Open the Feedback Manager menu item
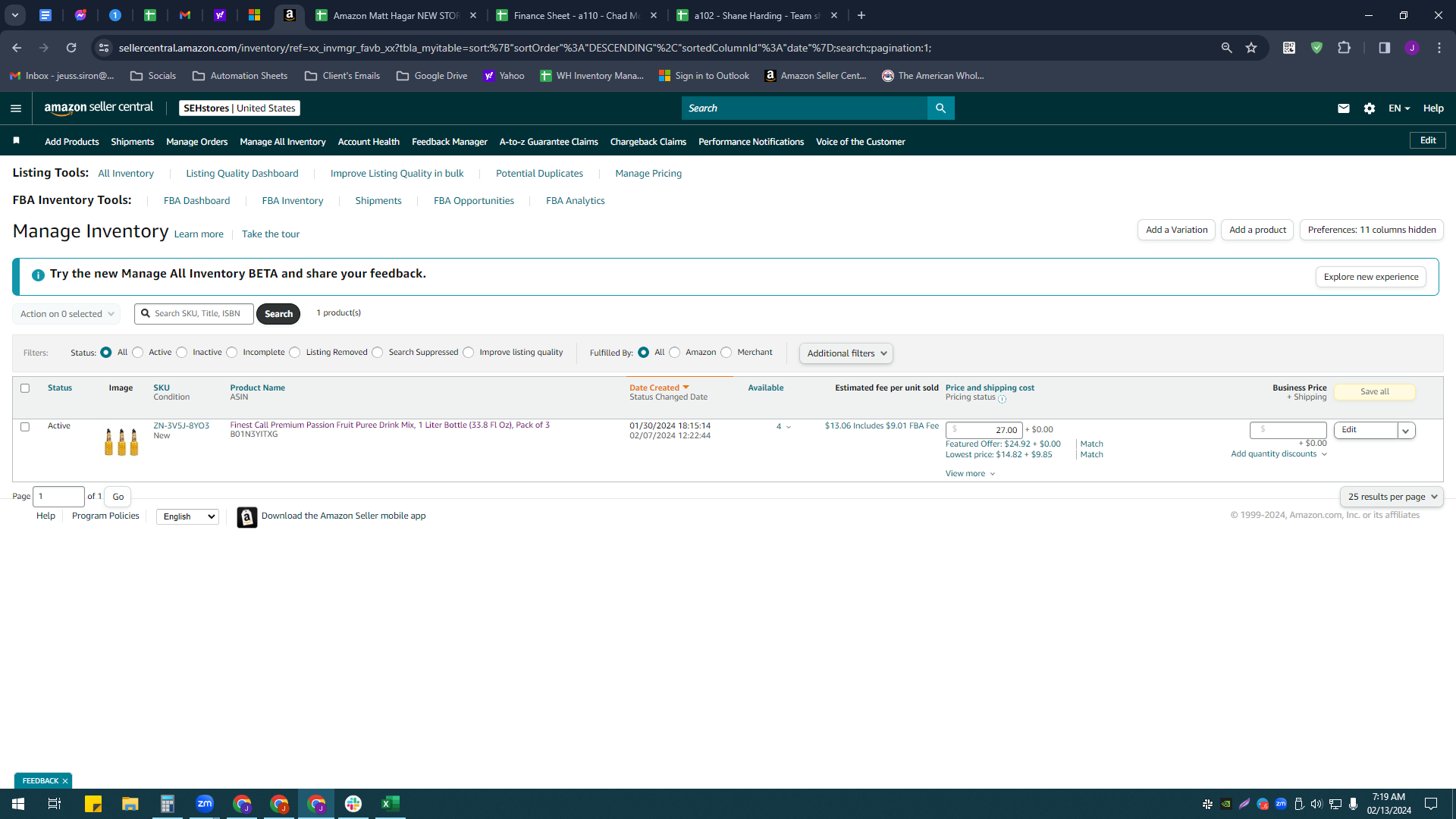Viewport: 1456px width, 819px height. click(x=450, y=142)
